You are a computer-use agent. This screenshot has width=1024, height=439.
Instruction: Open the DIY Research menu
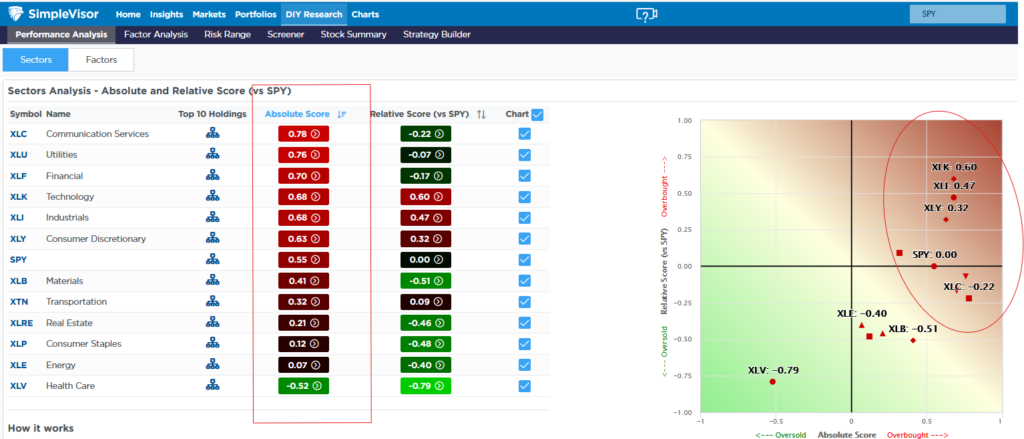pos(315,15)
